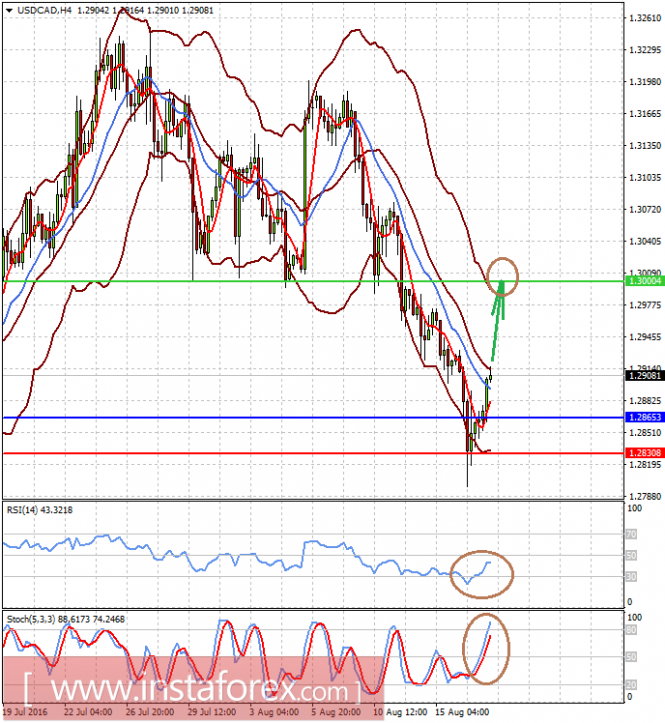The height and width of the screenshot is (723, 665).
Task: Select the brown ellipse on RSI panel
Action: [481, 575]
